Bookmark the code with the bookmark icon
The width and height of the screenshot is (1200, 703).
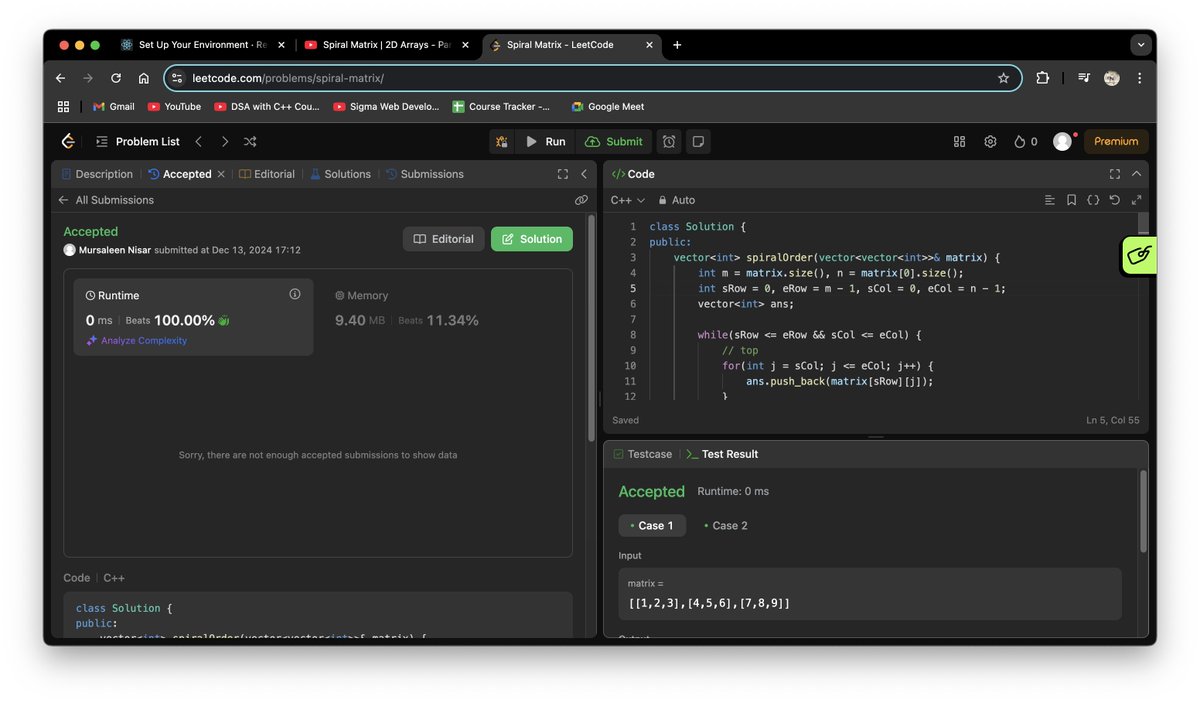click(x=1071, y=199)
